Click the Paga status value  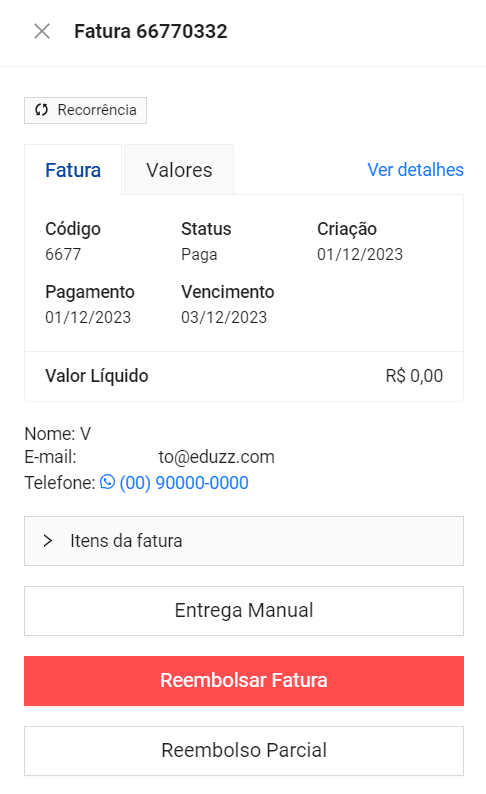[199, 254]
